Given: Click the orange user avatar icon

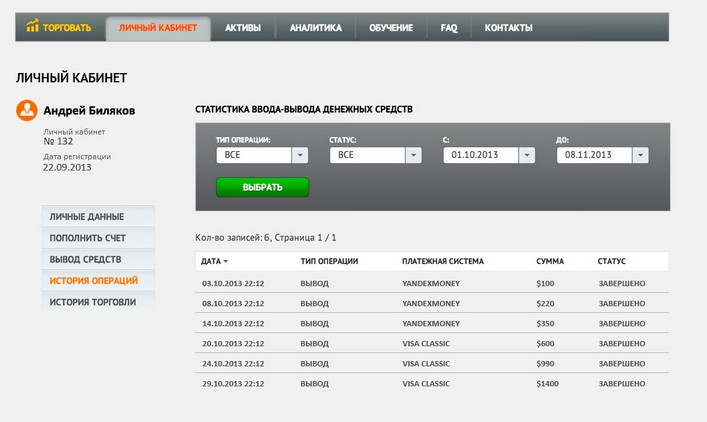Looking at the screenshot, I should (27, 110).
